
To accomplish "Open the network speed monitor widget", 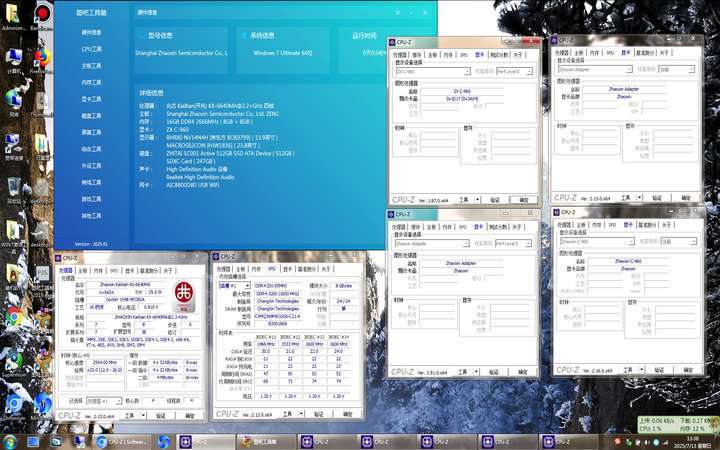I will tap(678, 425).
